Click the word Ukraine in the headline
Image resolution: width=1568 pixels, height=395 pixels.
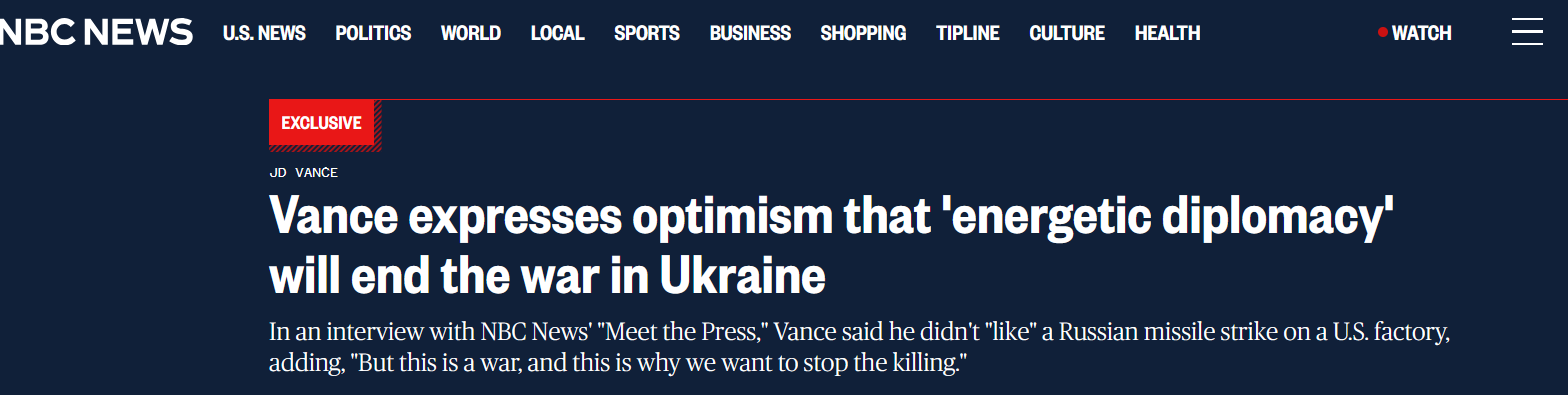coord(741,276)
